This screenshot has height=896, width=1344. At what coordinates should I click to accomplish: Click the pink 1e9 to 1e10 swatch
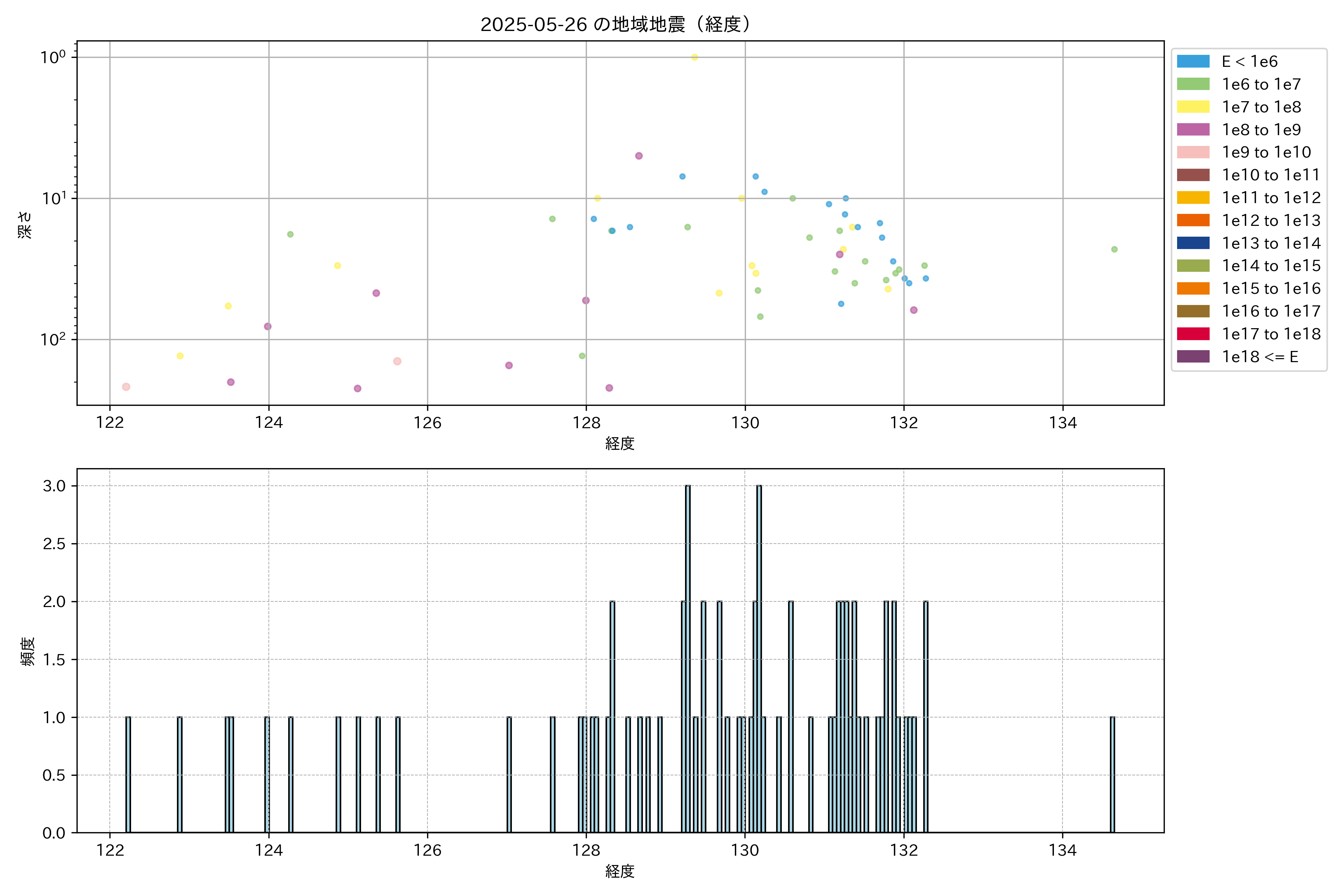pos(1193,152)
